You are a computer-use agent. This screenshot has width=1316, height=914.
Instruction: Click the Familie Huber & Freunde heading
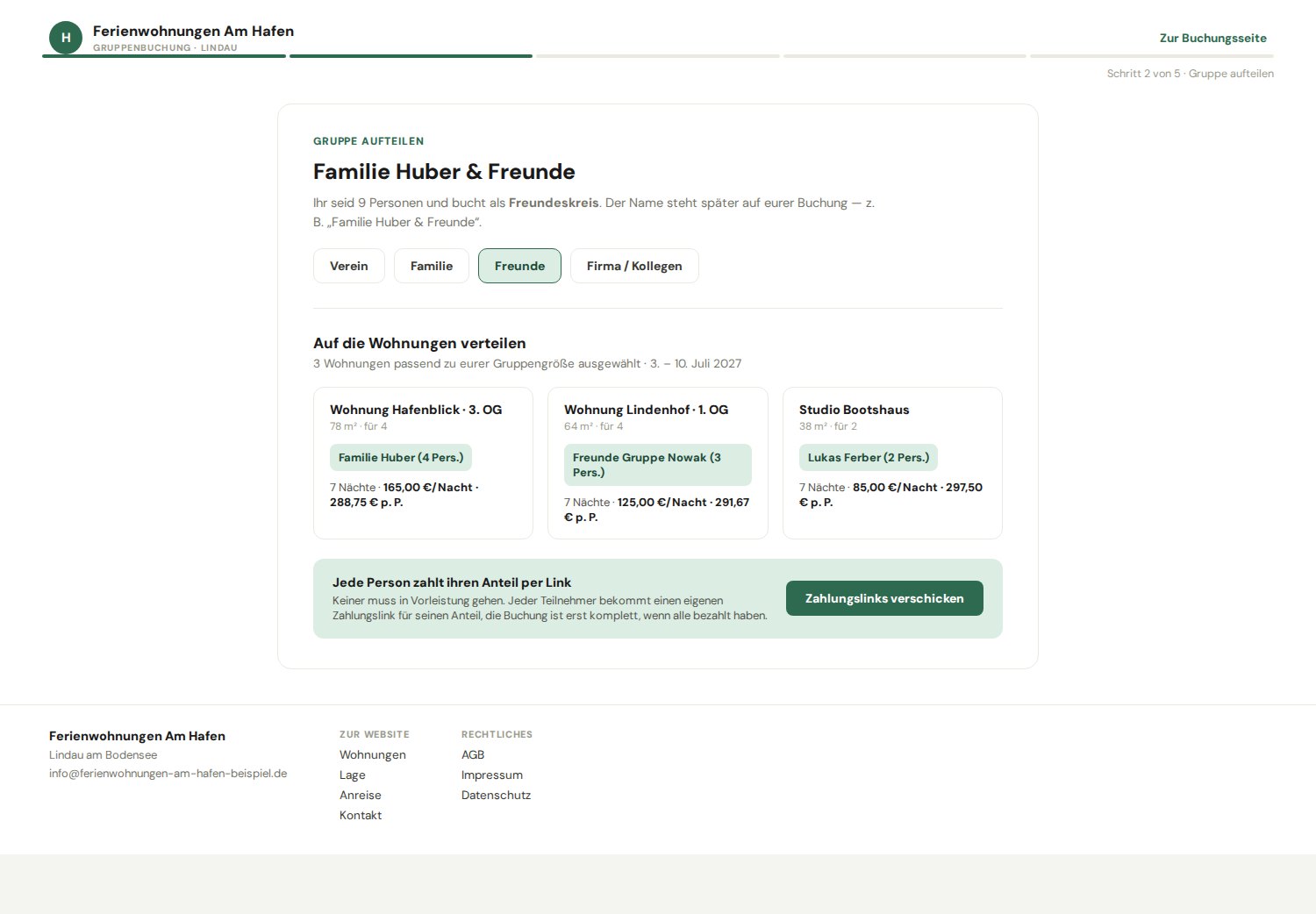coord(444,171)
